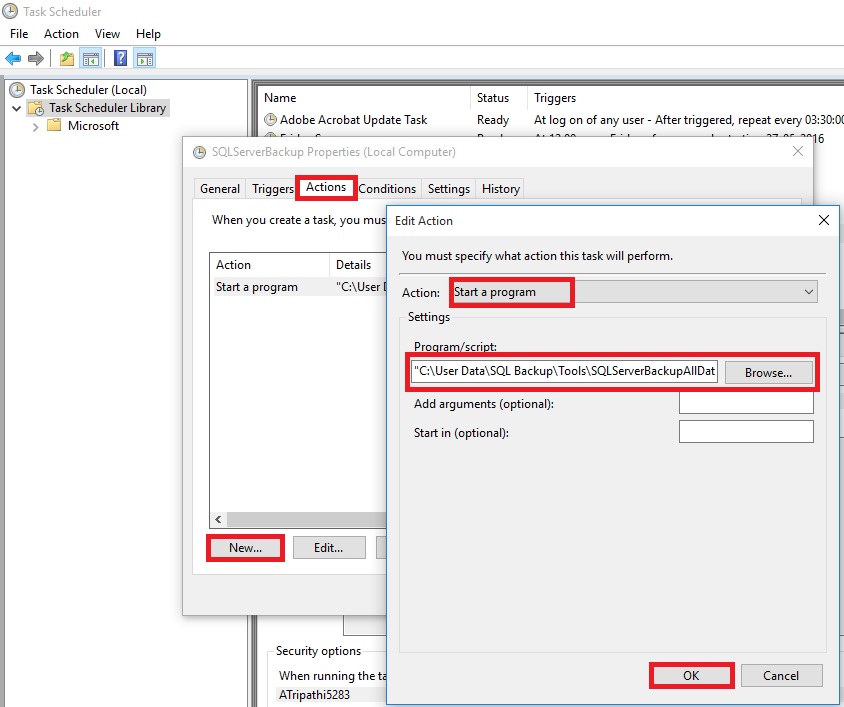Image resolution: width=844 pixels, height=707 pixels.
Task: Collapse the Task Scheduler Library tree node
Action: click(16, 108)
